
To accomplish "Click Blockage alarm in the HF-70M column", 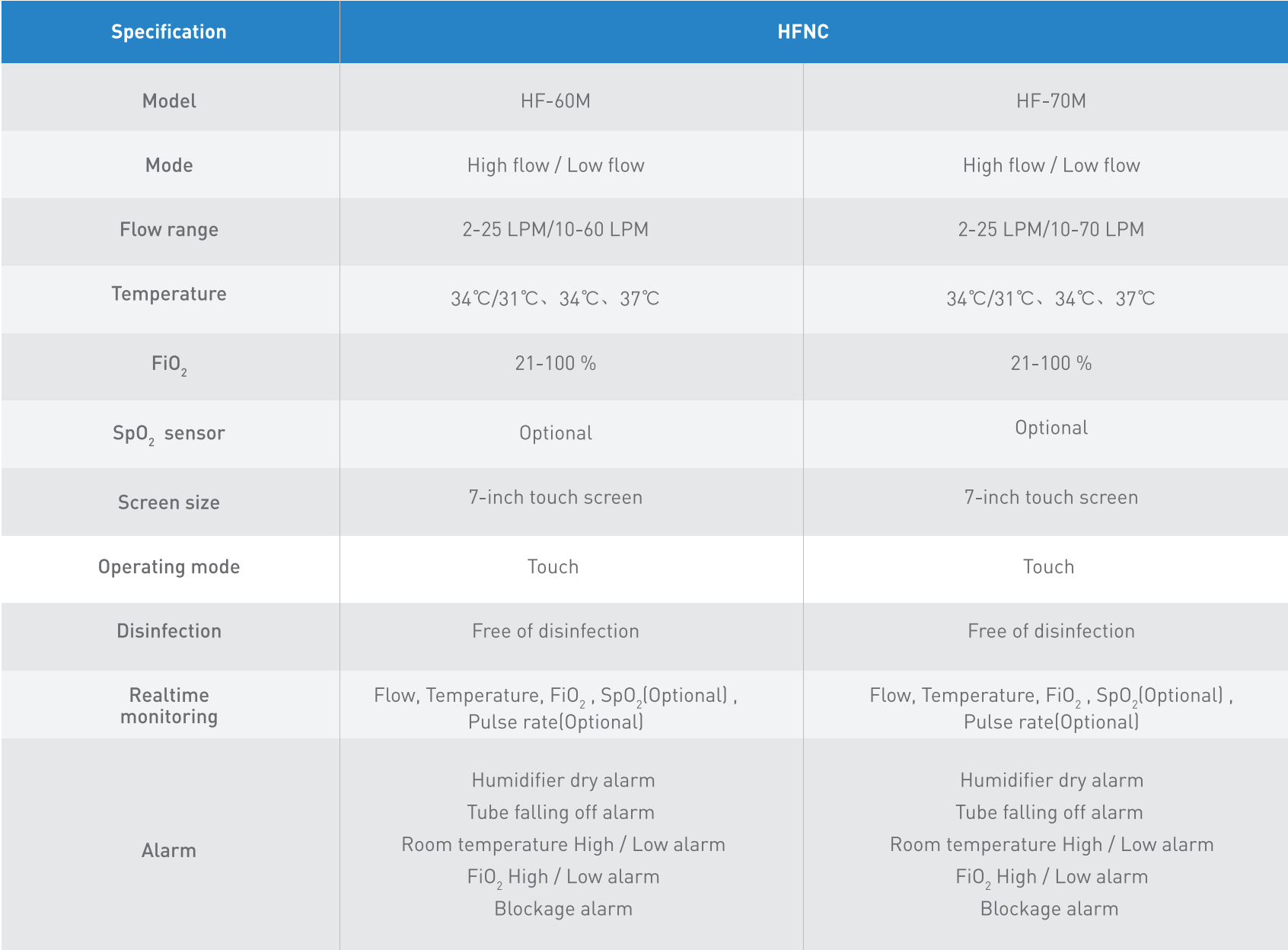I will 1049,909.
